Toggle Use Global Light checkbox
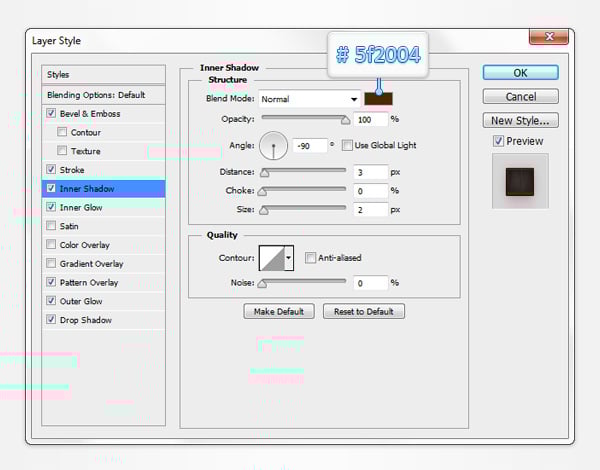 coord(347,145)
